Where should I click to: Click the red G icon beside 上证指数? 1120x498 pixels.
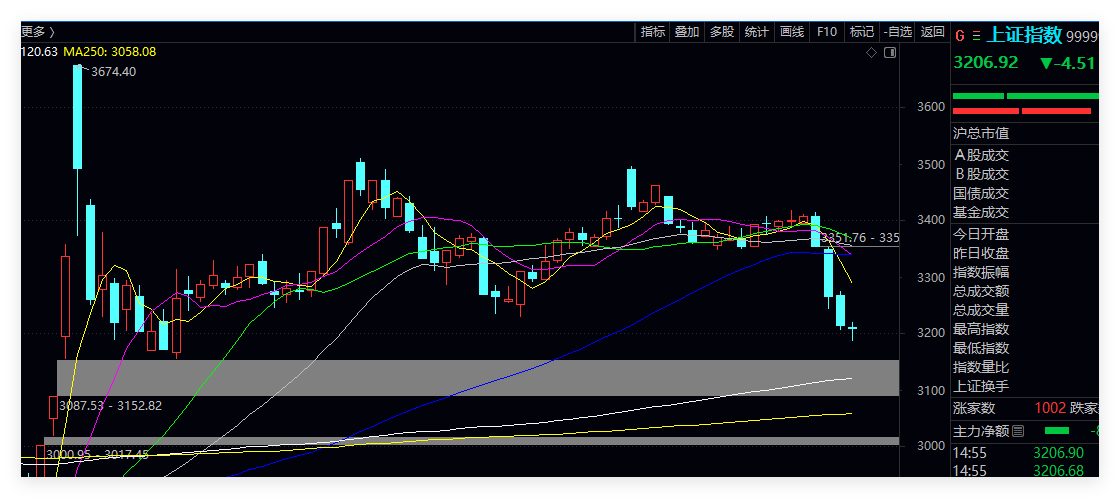(960, 36)
